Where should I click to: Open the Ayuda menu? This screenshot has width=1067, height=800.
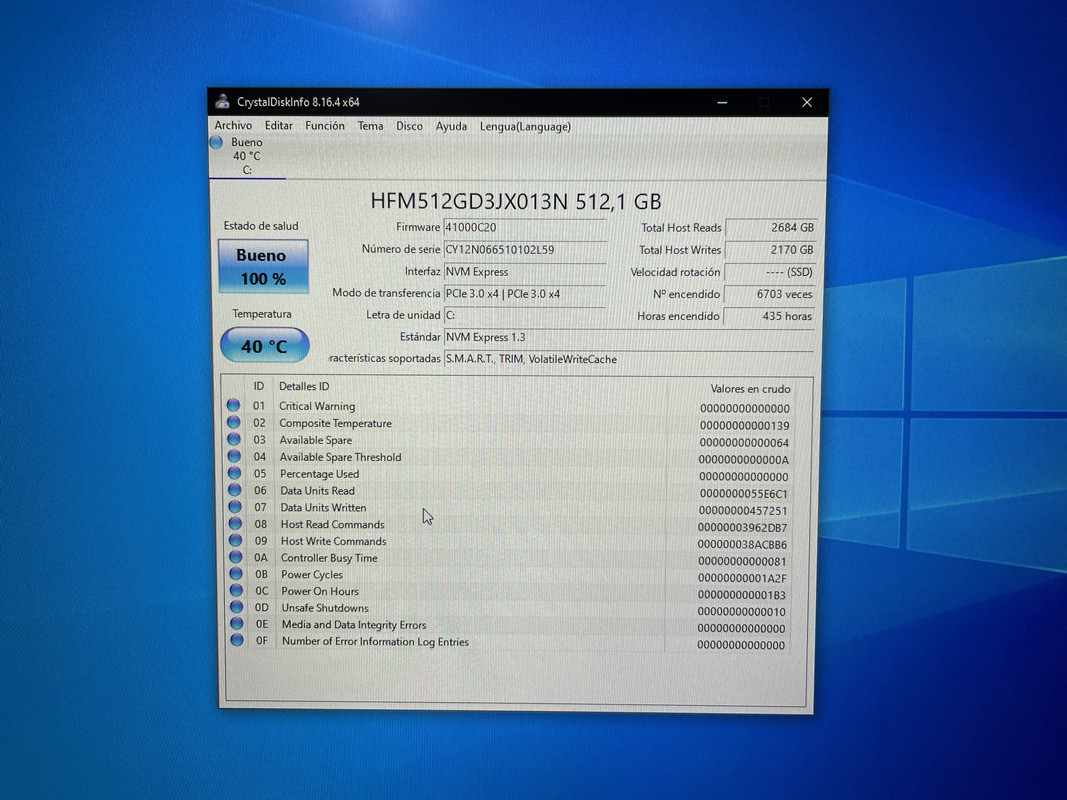point(451,127)
